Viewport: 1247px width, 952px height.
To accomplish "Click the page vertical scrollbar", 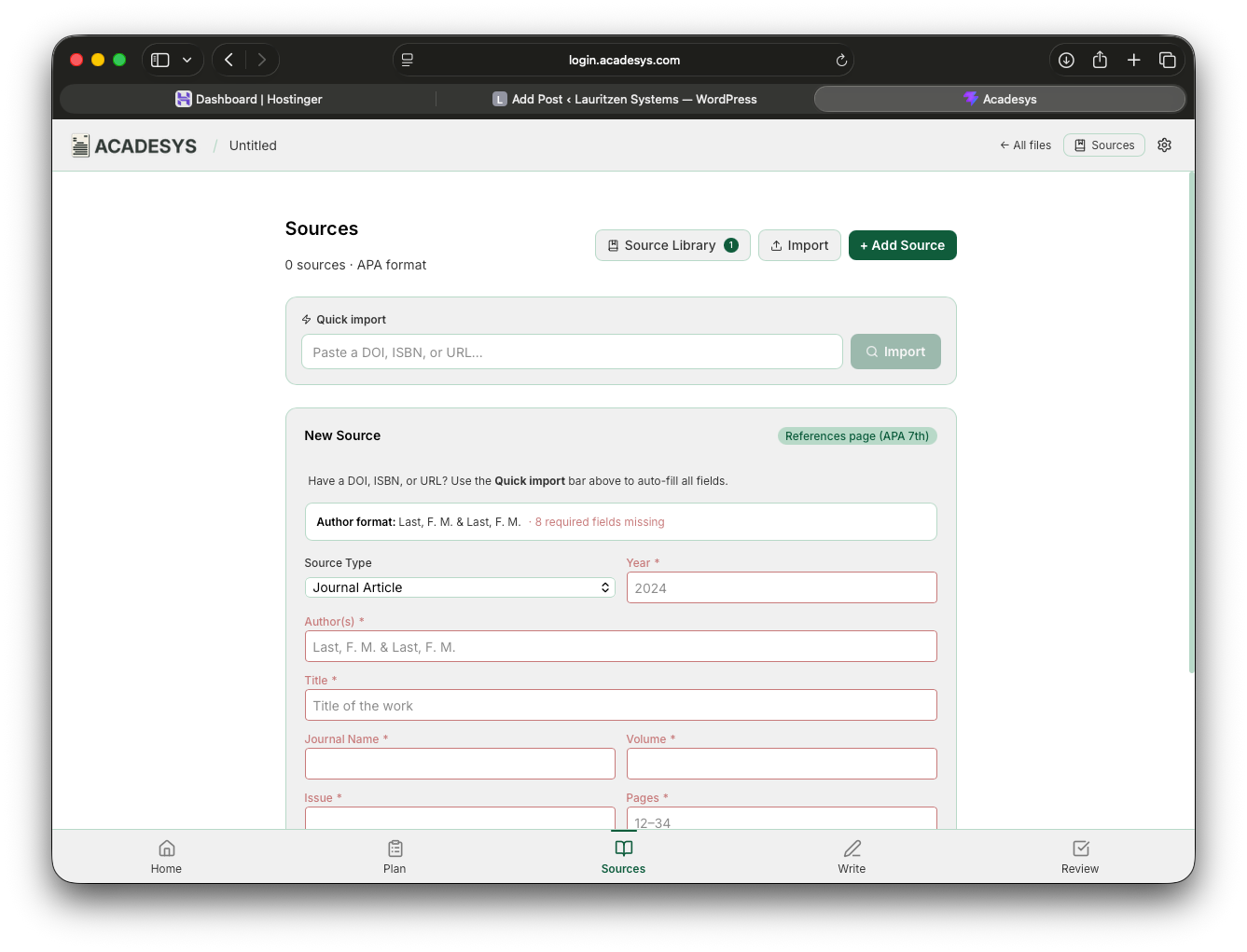I will tap(1191, 421).
